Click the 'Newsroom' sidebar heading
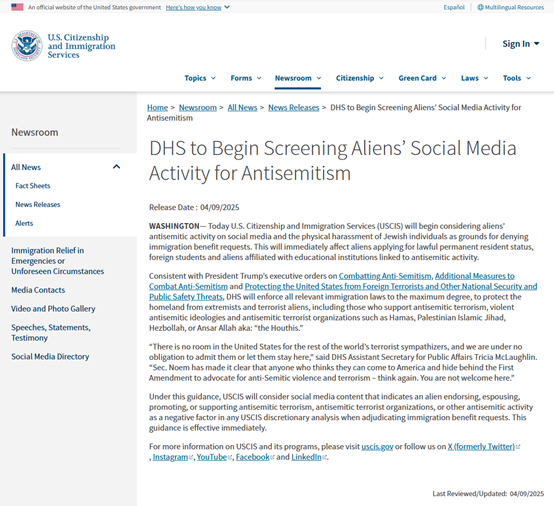 pyautogui.click(x=35, y=133)
